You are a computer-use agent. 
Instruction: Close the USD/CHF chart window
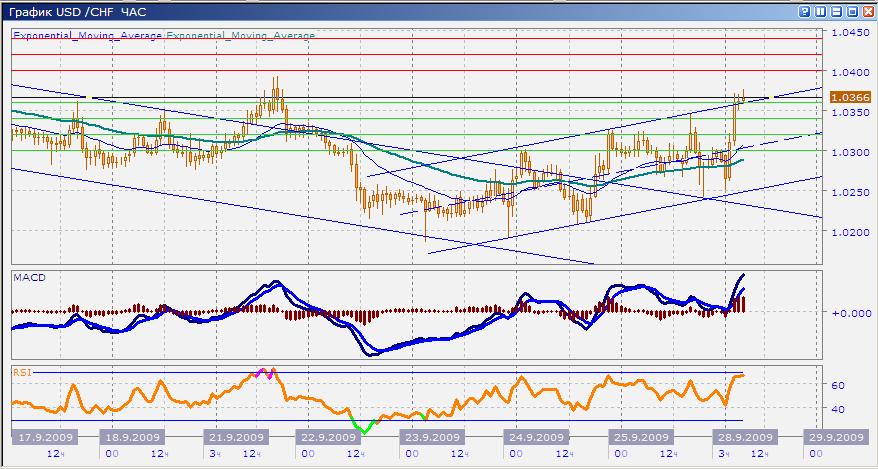(866, 10)
